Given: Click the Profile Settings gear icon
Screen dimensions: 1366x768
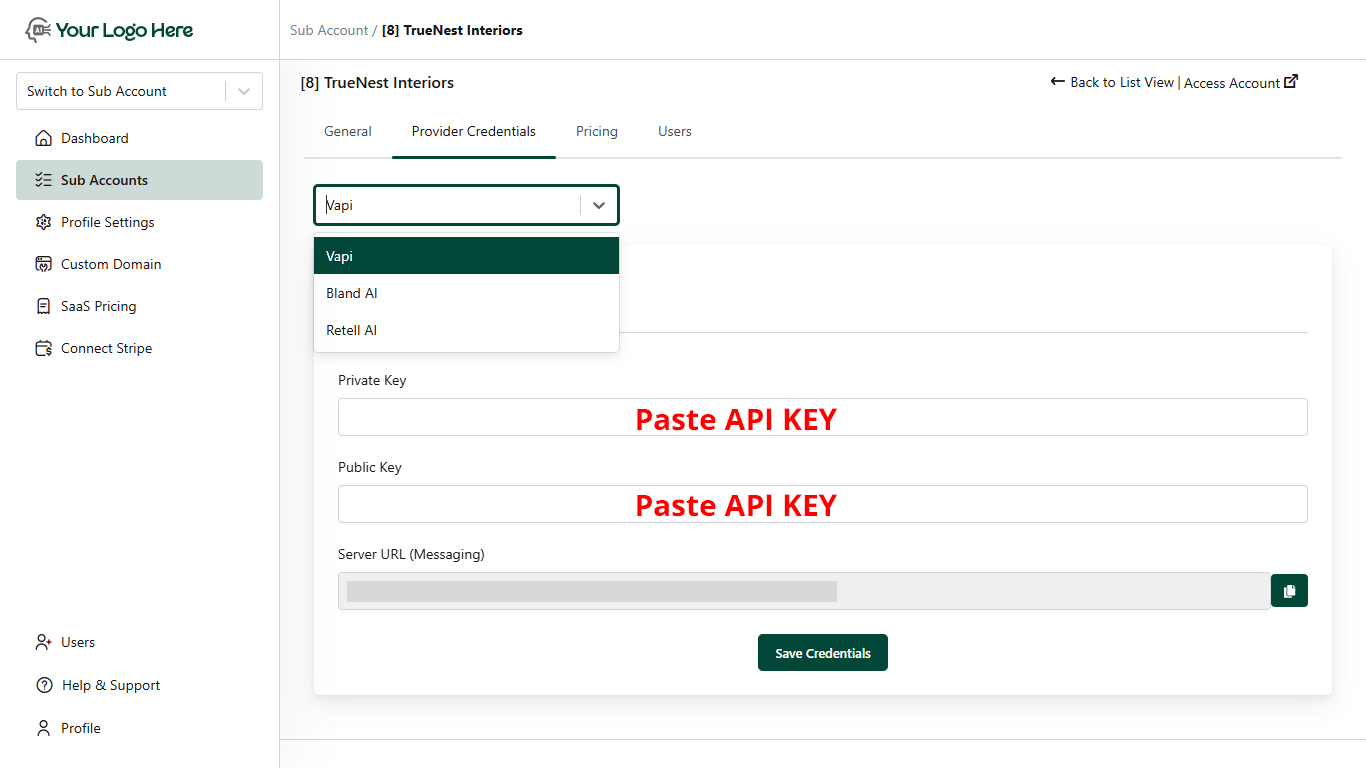Looking at the screenshot, I should click(x=43, y=222).
